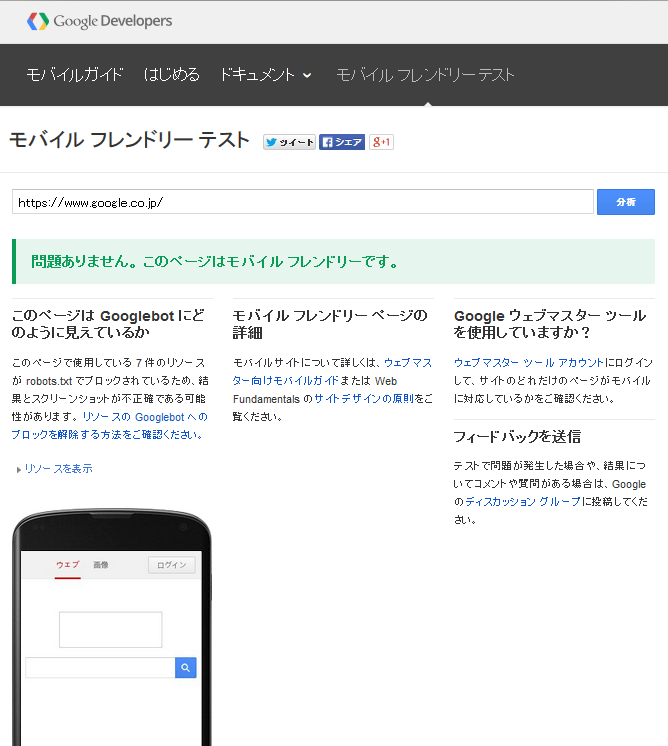
Task: Click the Google Developers logo
Action: click(x=99, y=21)
